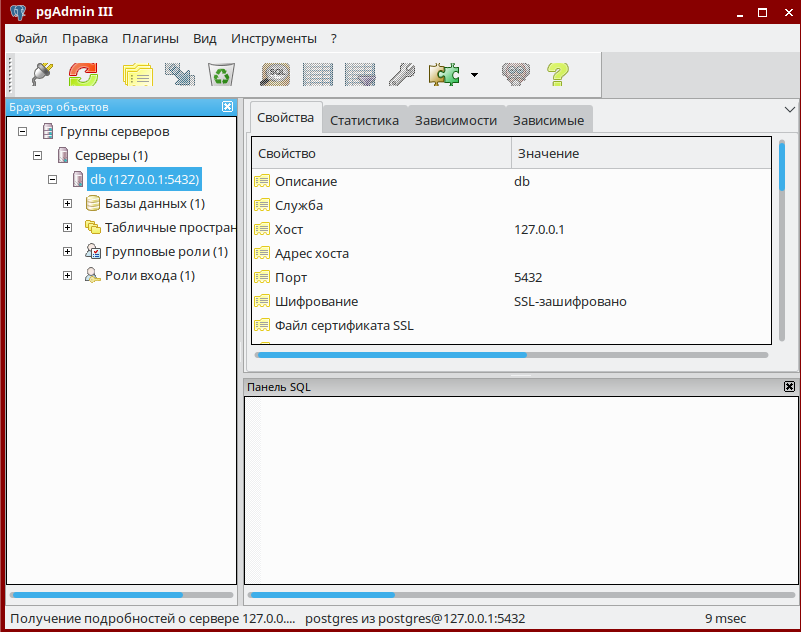This screenshot has width=801, height=632.
Task: Click the properties vertical scrollbar
Action: coord(782,241)
